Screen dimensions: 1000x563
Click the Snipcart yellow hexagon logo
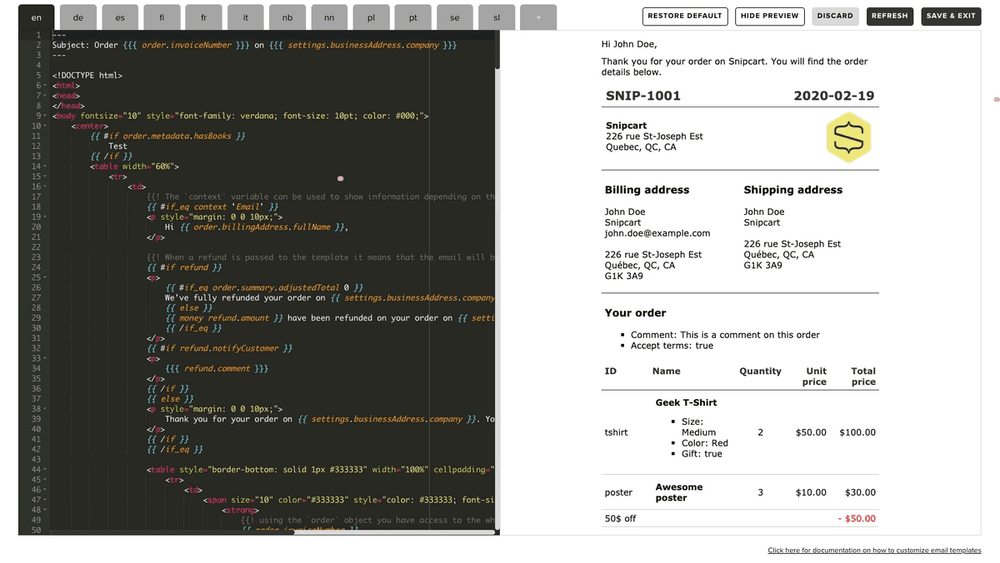pos(848,138)
